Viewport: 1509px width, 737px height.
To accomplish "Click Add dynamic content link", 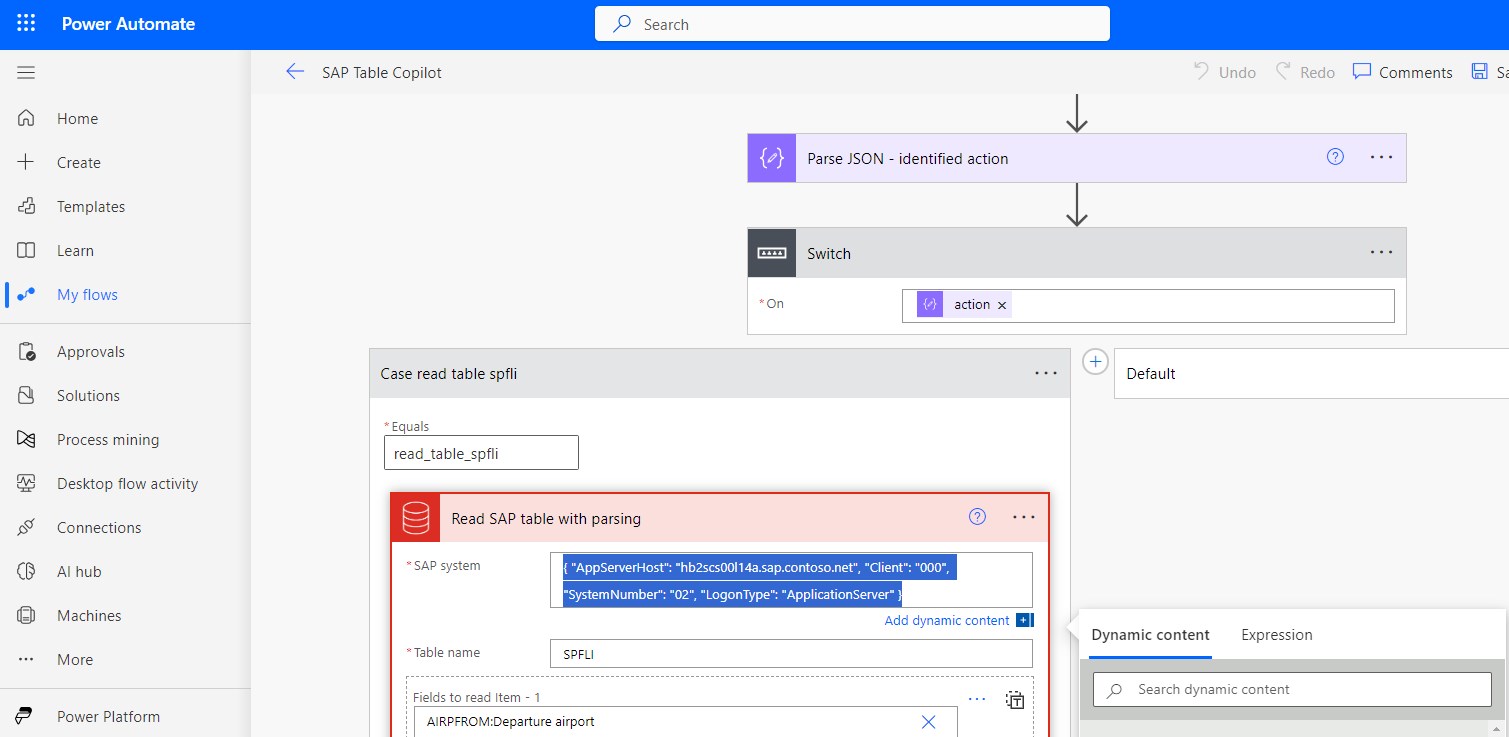I will [x=947, y=620].
